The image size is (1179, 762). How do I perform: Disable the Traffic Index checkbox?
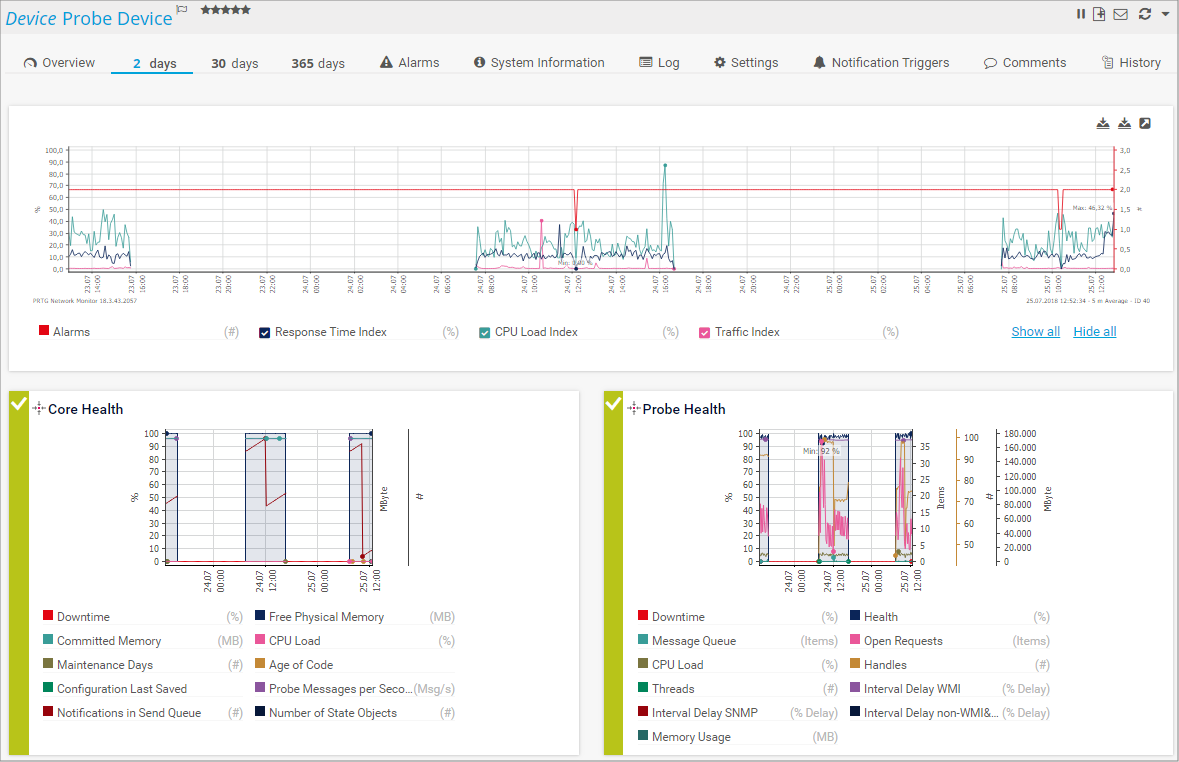(x=705, y=332)
